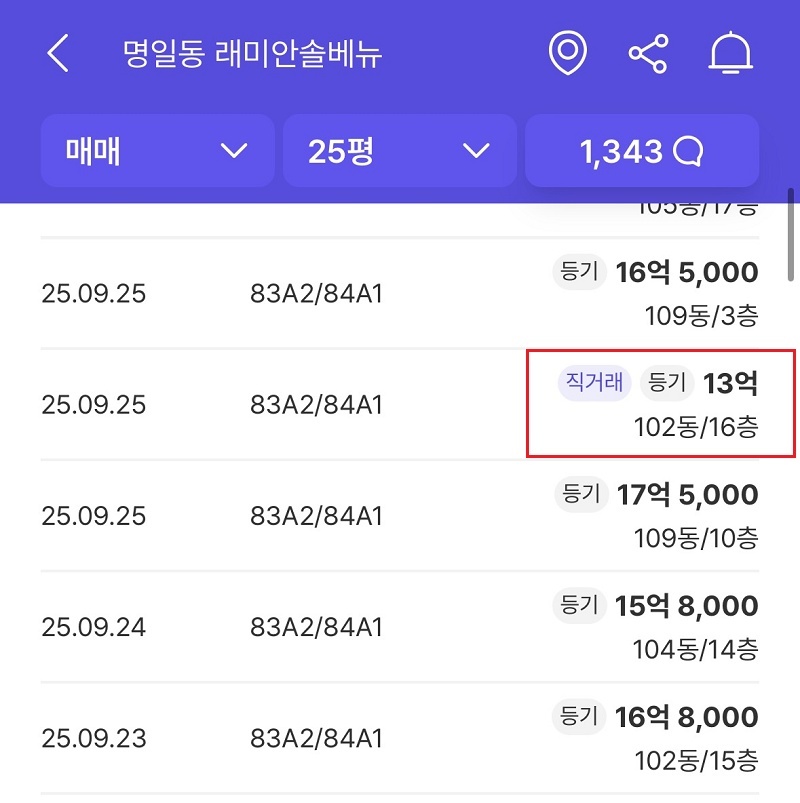Open the 1,343 comments button

click(641, 151)
